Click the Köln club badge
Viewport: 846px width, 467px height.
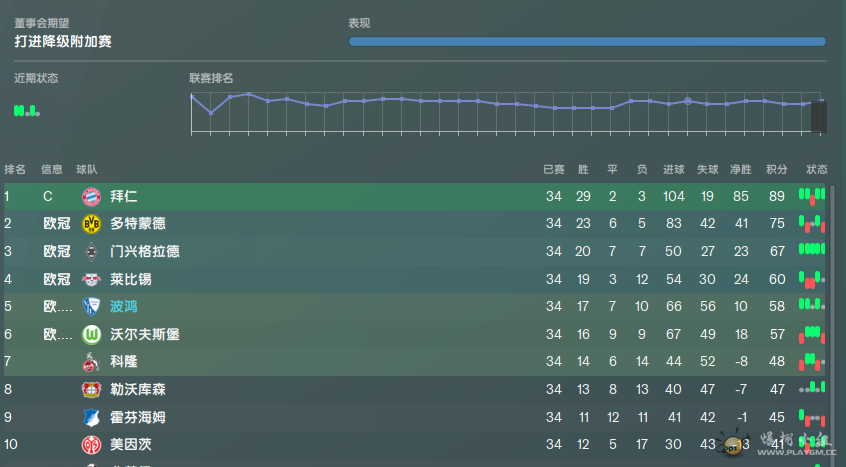[x=92, y=362]
